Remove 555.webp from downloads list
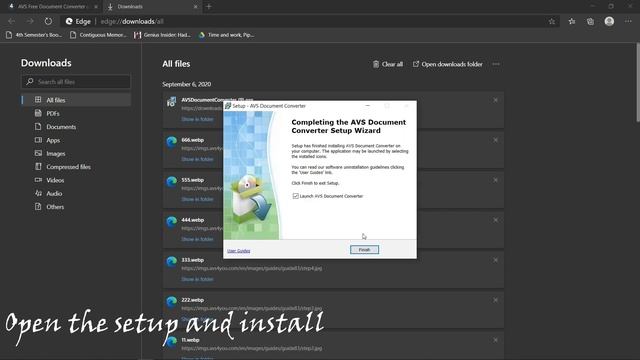Screen dimensions: 640x360 pos(496,180)
